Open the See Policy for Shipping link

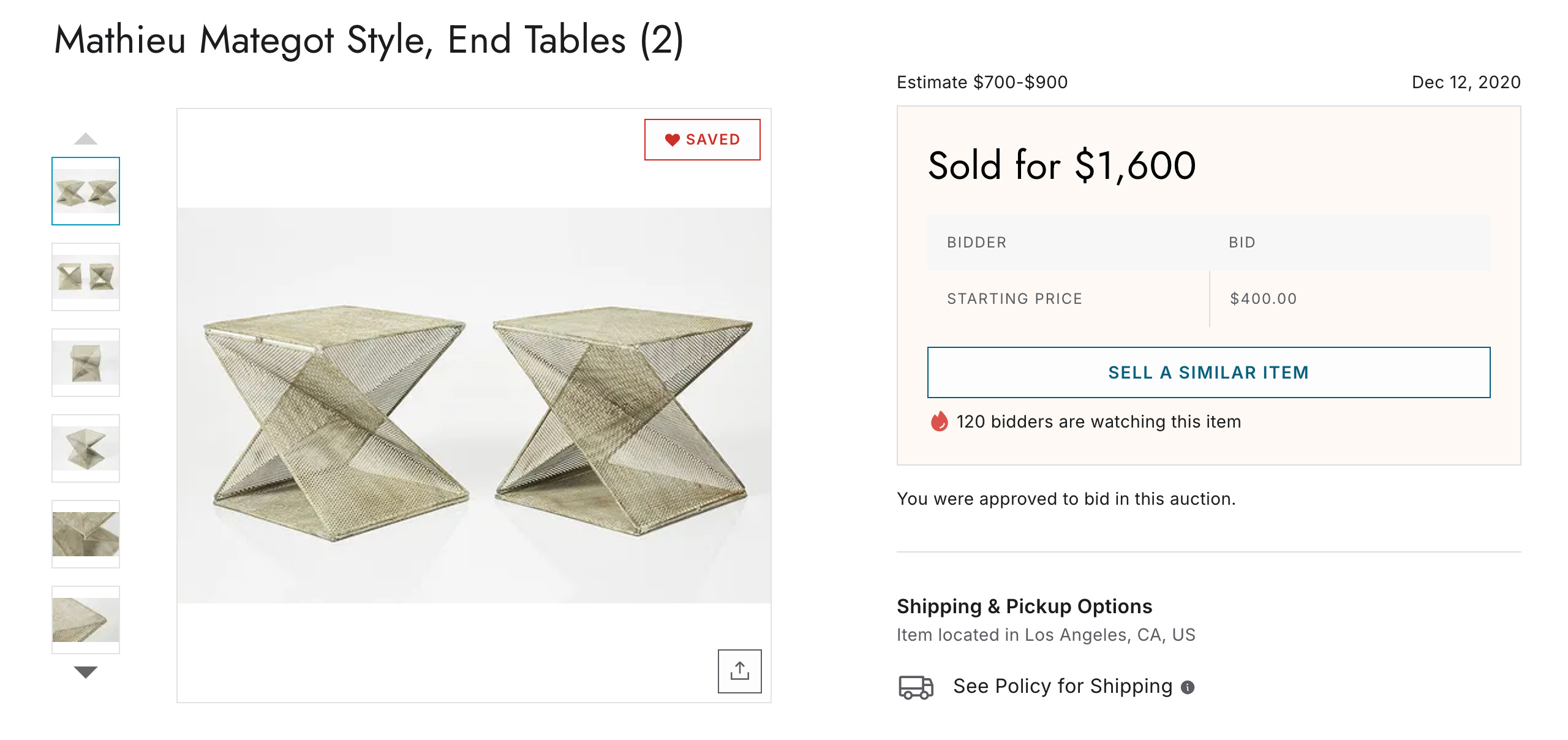[x=1062, y=686]
